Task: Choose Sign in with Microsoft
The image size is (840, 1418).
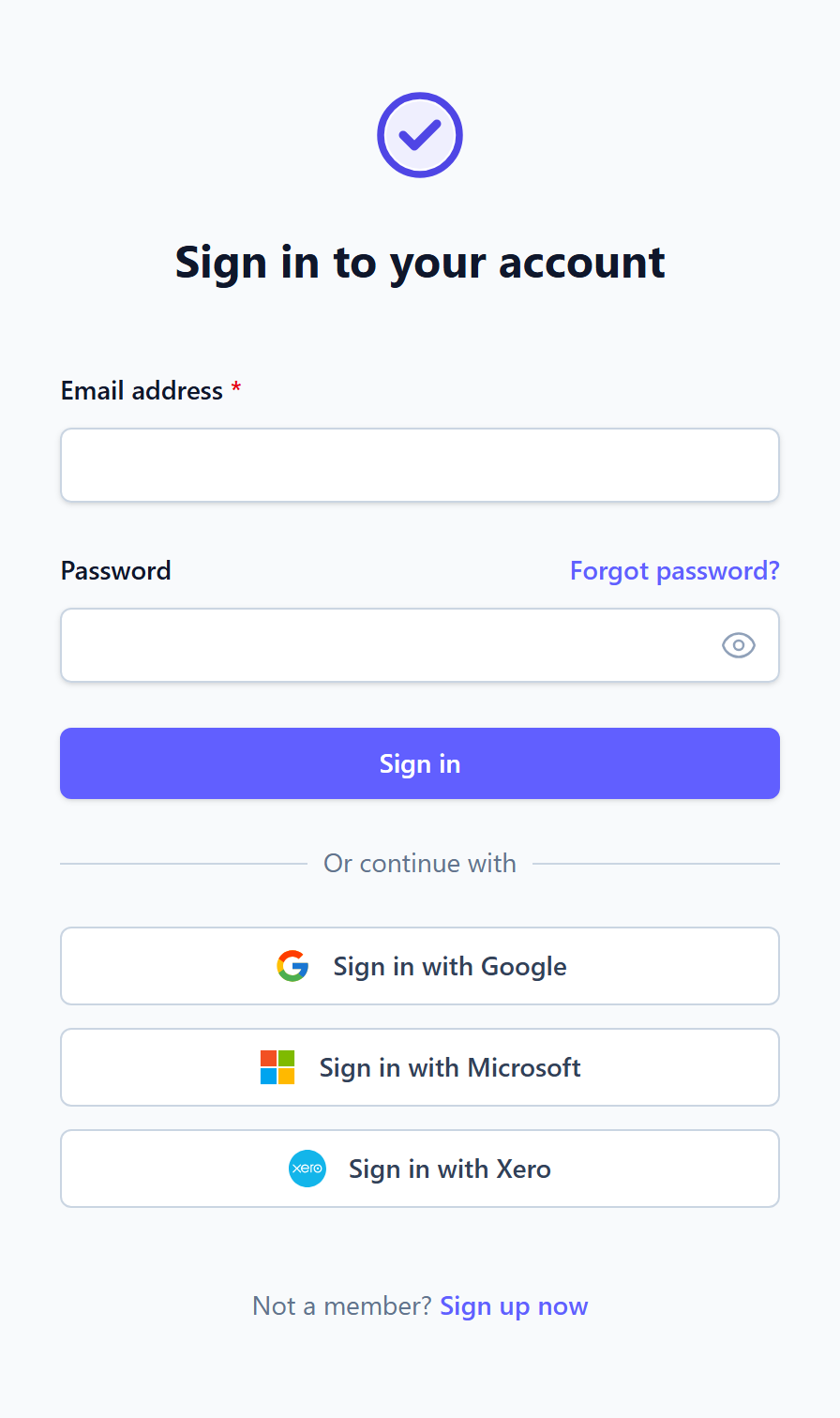Action: point(420,1067)
